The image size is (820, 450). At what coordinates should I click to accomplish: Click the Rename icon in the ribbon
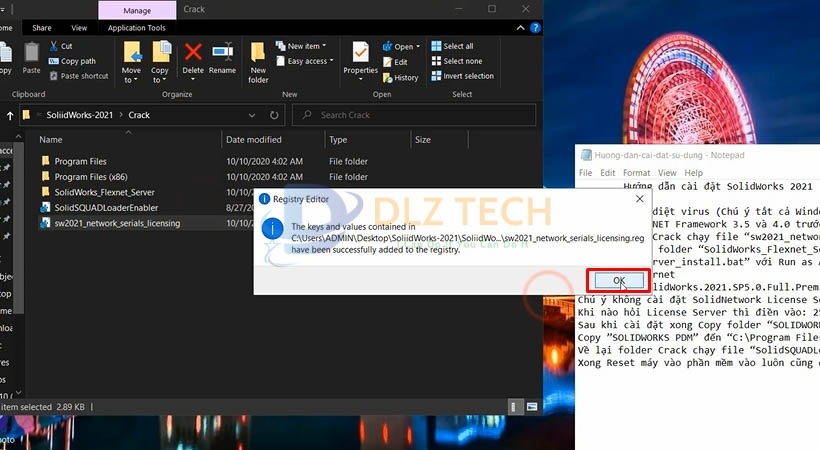click(222, 52)
